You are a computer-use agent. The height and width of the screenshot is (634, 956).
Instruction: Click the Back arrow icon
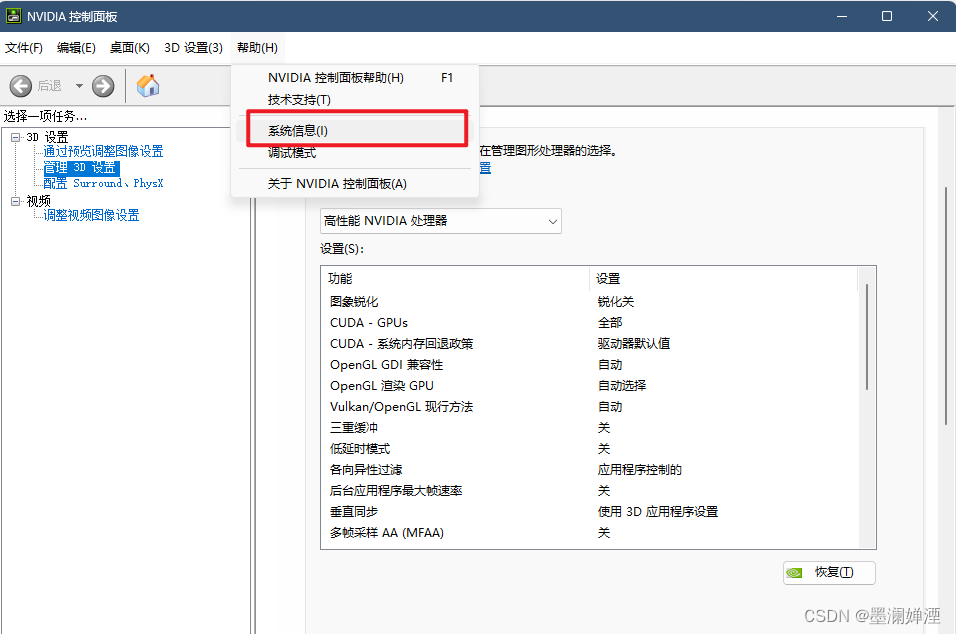(x=21, y=86)
